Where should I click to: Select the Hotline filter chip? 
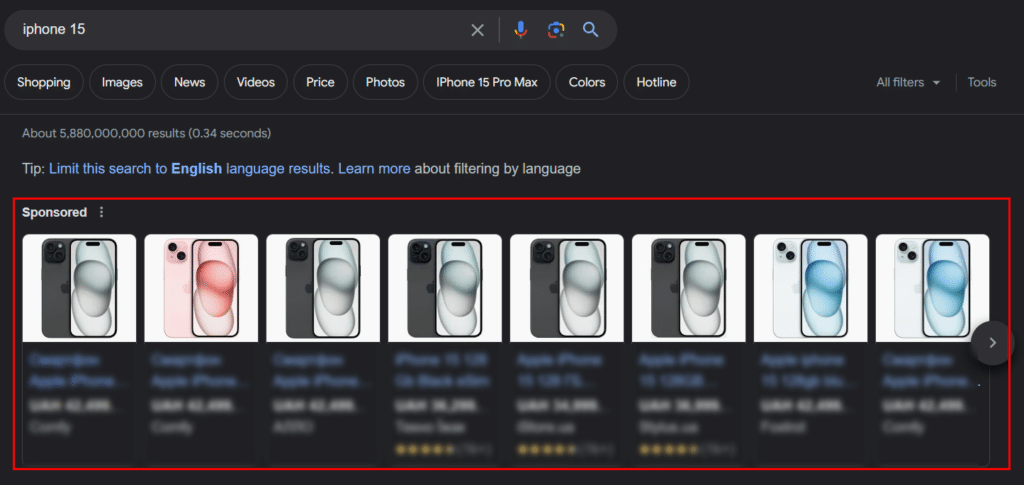[x=656, y=82]
